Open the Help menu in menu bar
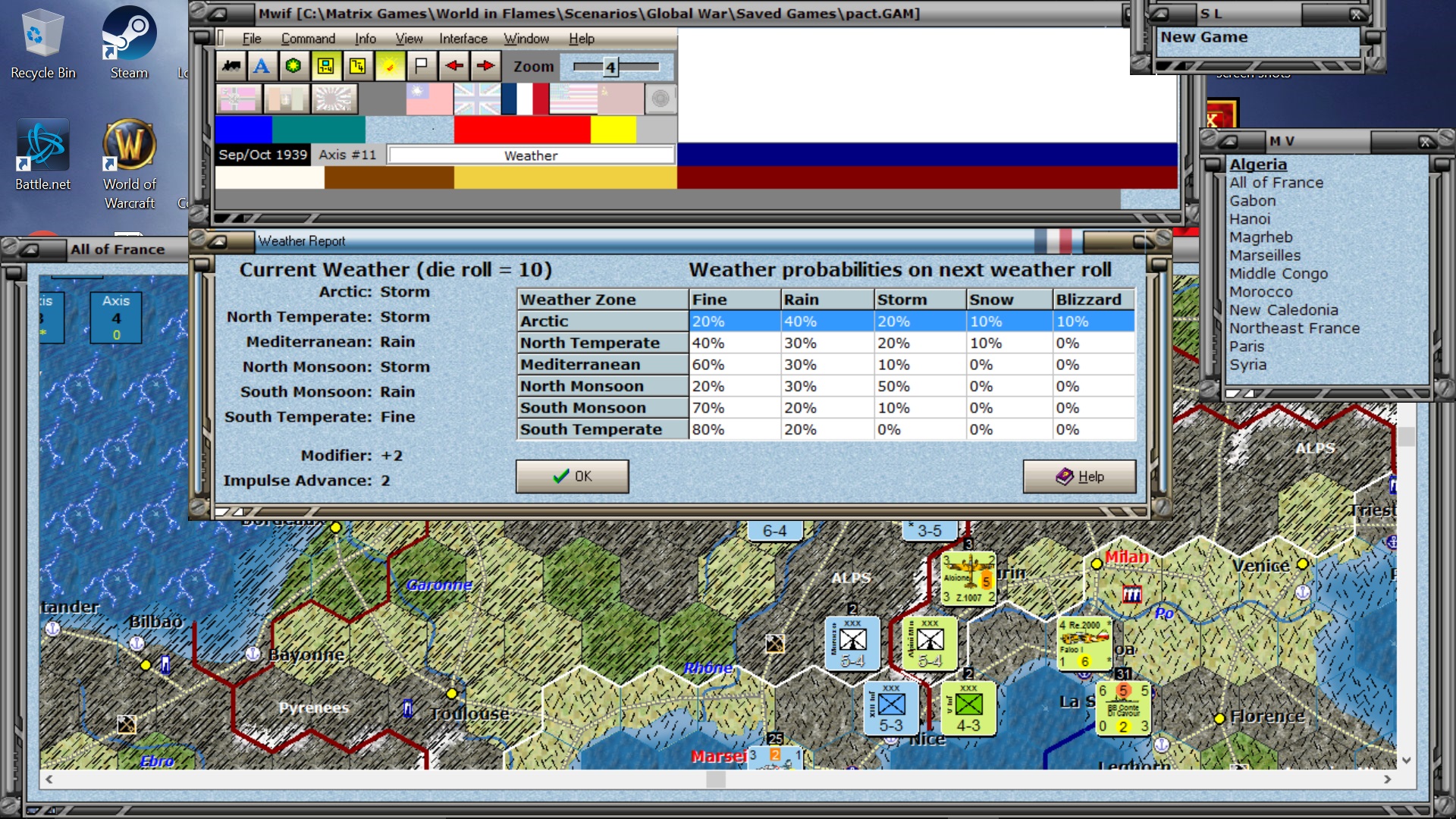Screen dimensions: 1456x819 tap(582, 39)
